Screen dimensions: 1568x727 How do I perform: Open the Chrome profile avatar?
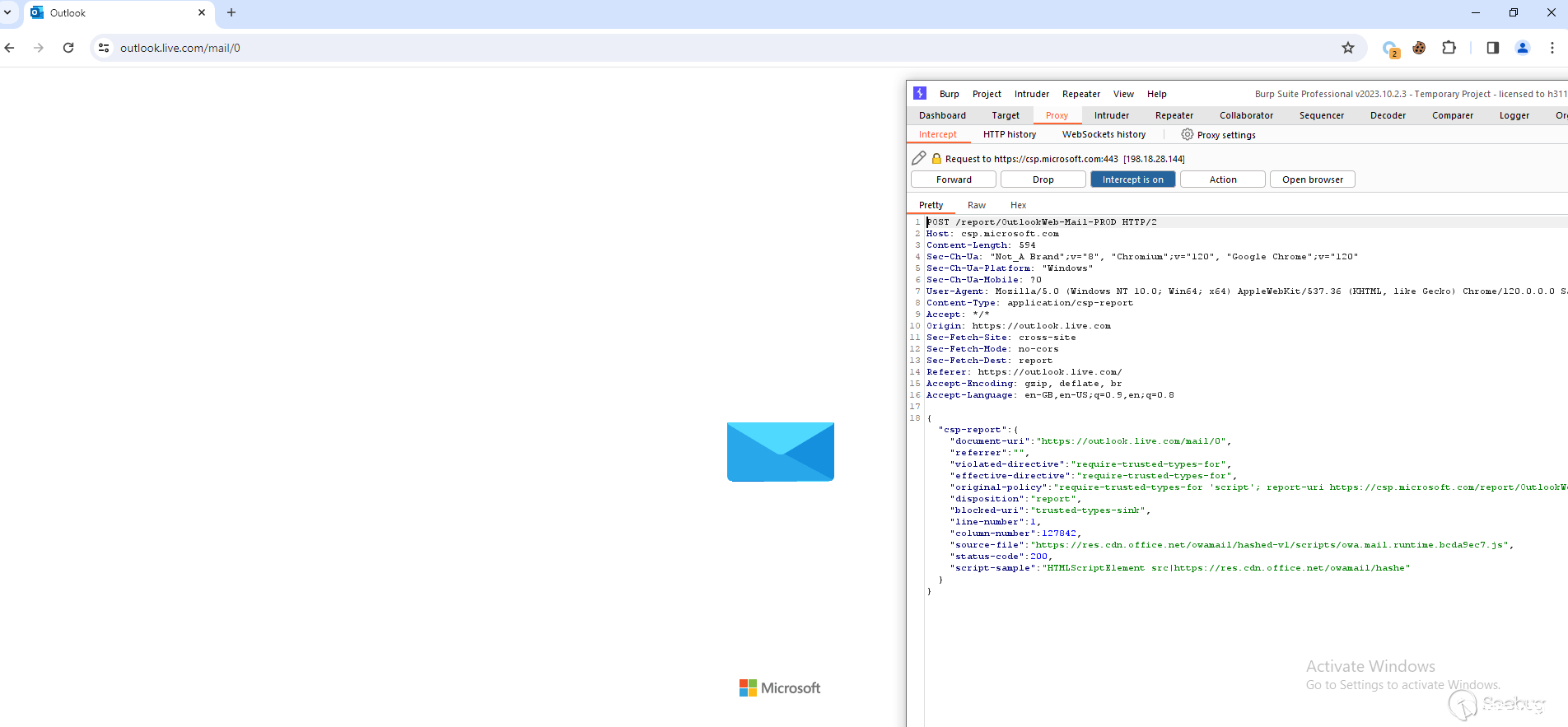[1523, 48]
